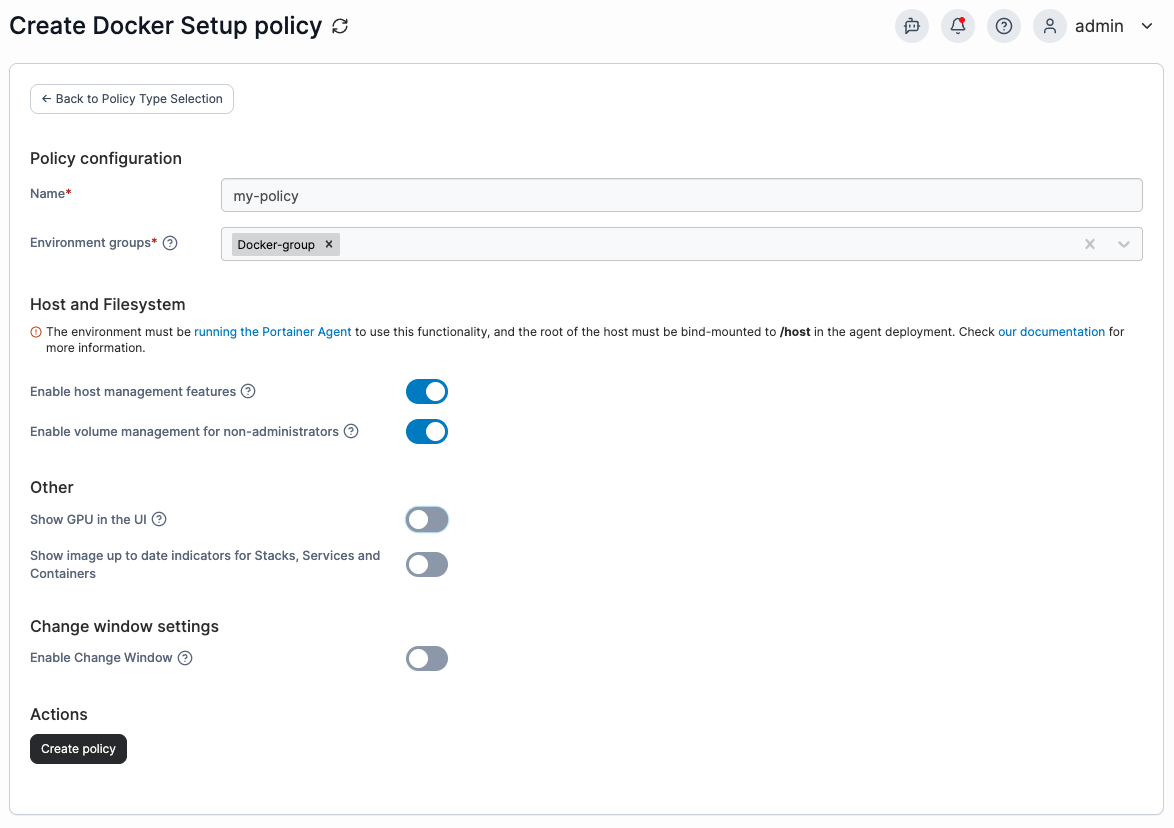Clear all selected environment groups
The image size is (1174, 828).
(1090, 245)
